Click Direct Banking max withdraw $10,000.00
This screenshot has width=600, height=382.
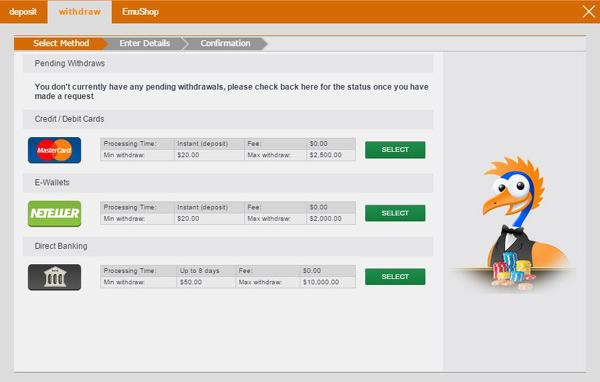pyautogui.click(x=321, y=282)
